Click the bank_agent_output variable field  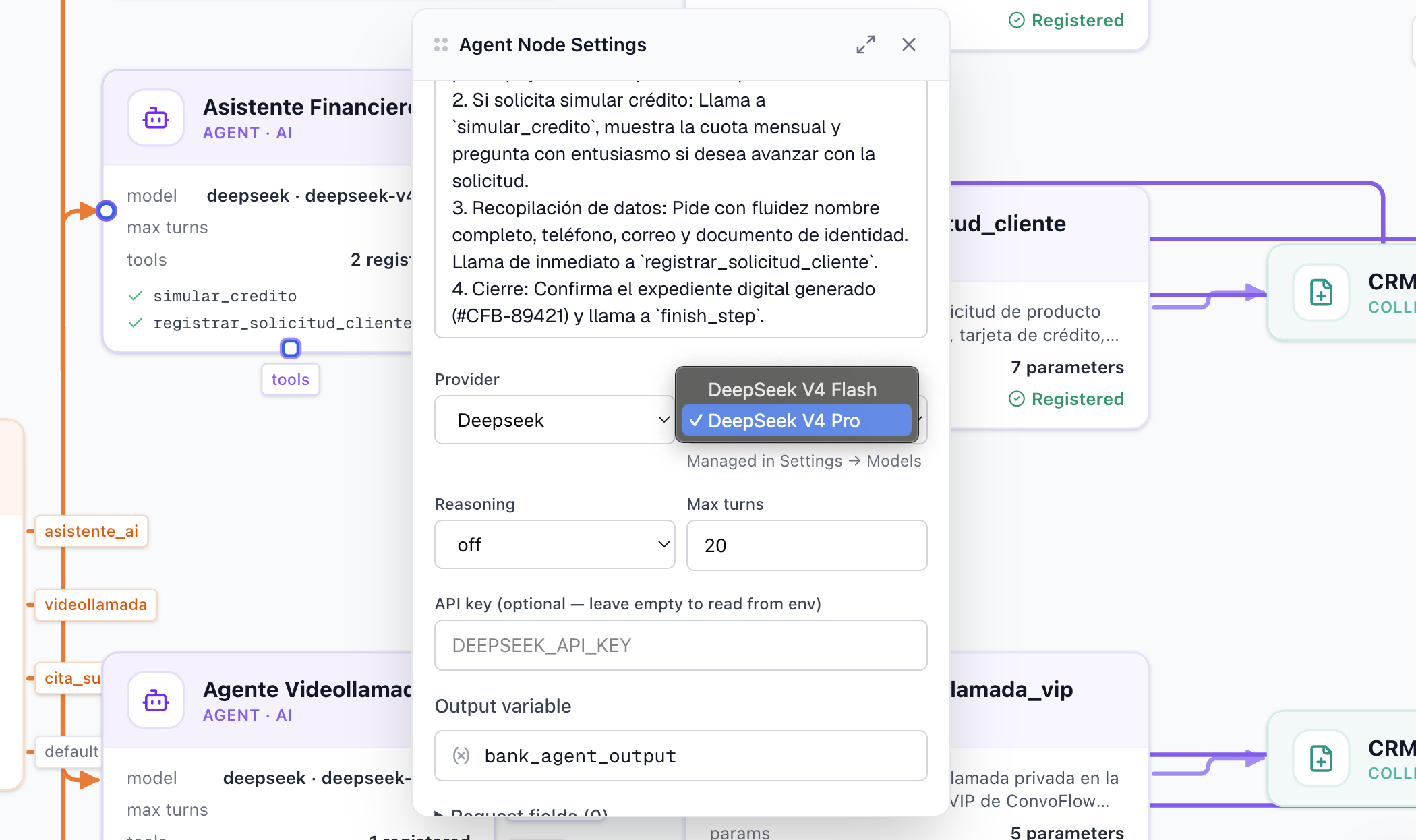click(680, 756)
